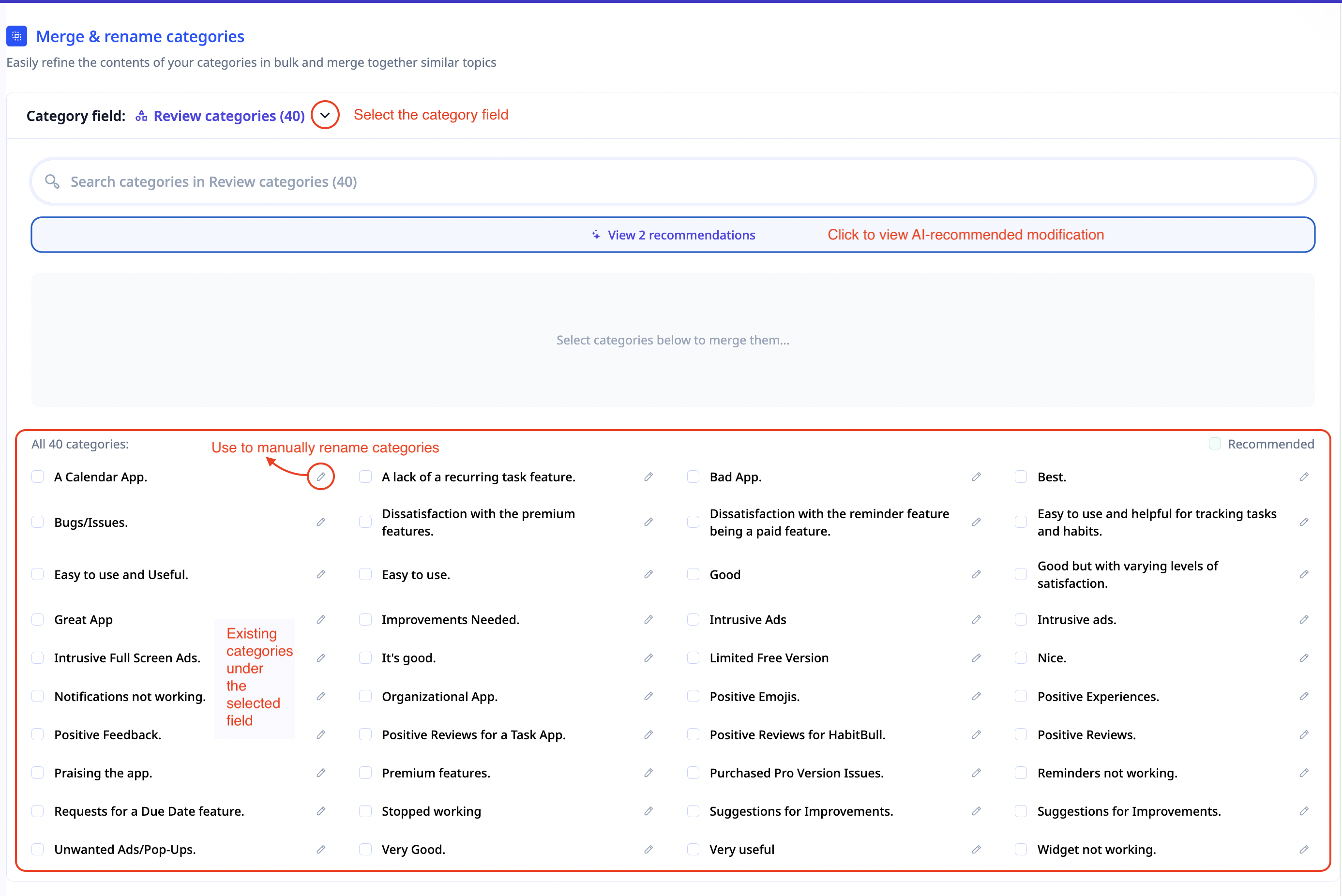This screenshot has height=896, width=1342.
Task: Tick the Stopped working category checkbox
Action: tap(365, 811)
